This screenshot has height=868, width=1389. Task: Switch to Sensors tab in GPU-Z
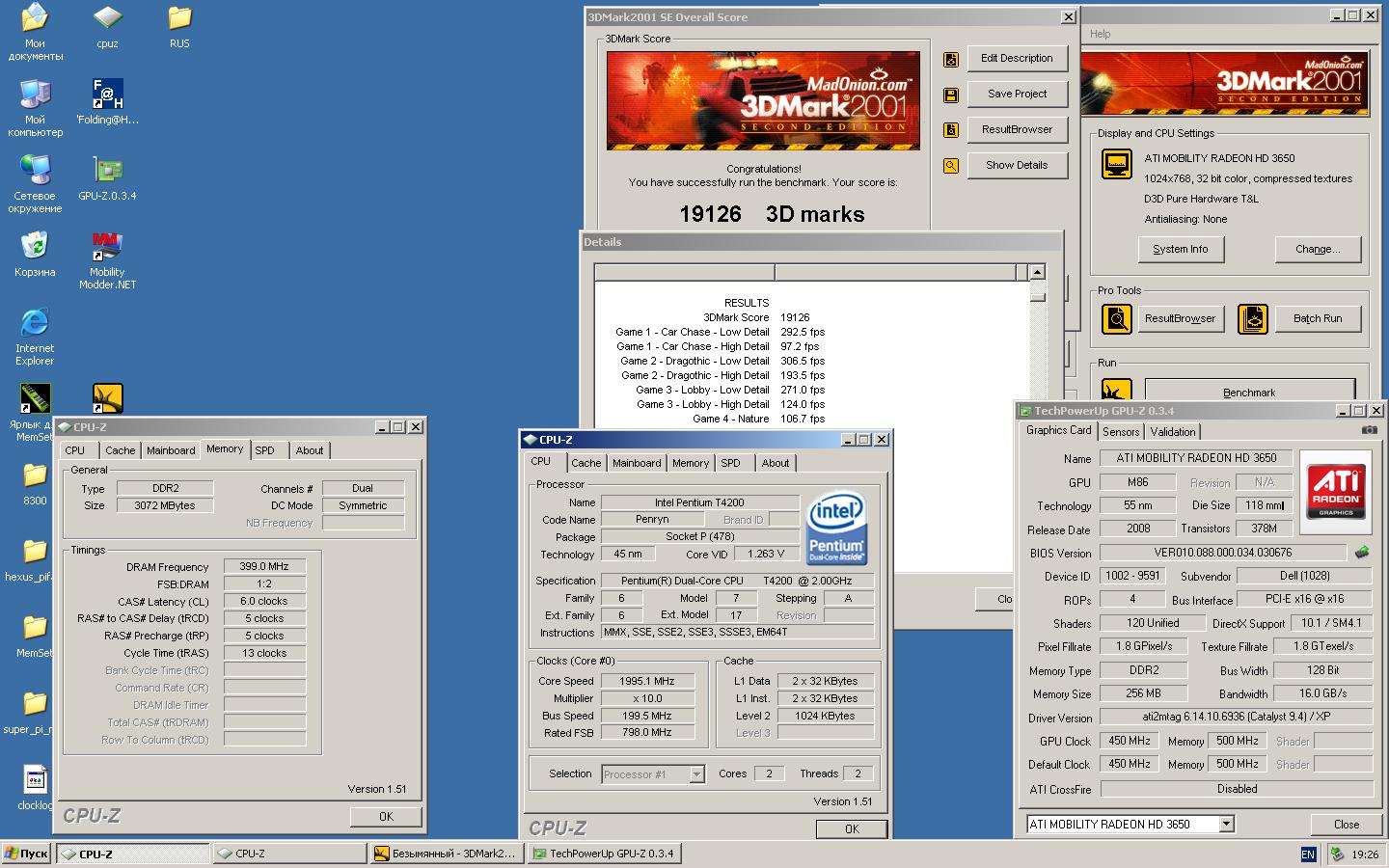1121,432
